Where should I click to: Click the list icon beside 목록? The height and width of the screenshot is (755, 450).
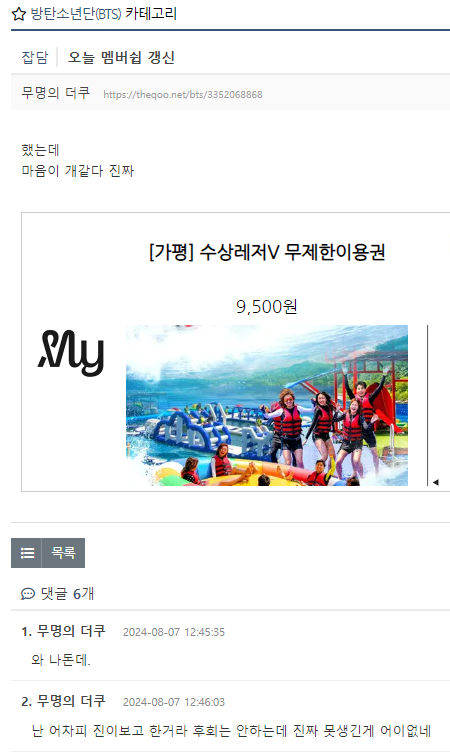point(26,553)
